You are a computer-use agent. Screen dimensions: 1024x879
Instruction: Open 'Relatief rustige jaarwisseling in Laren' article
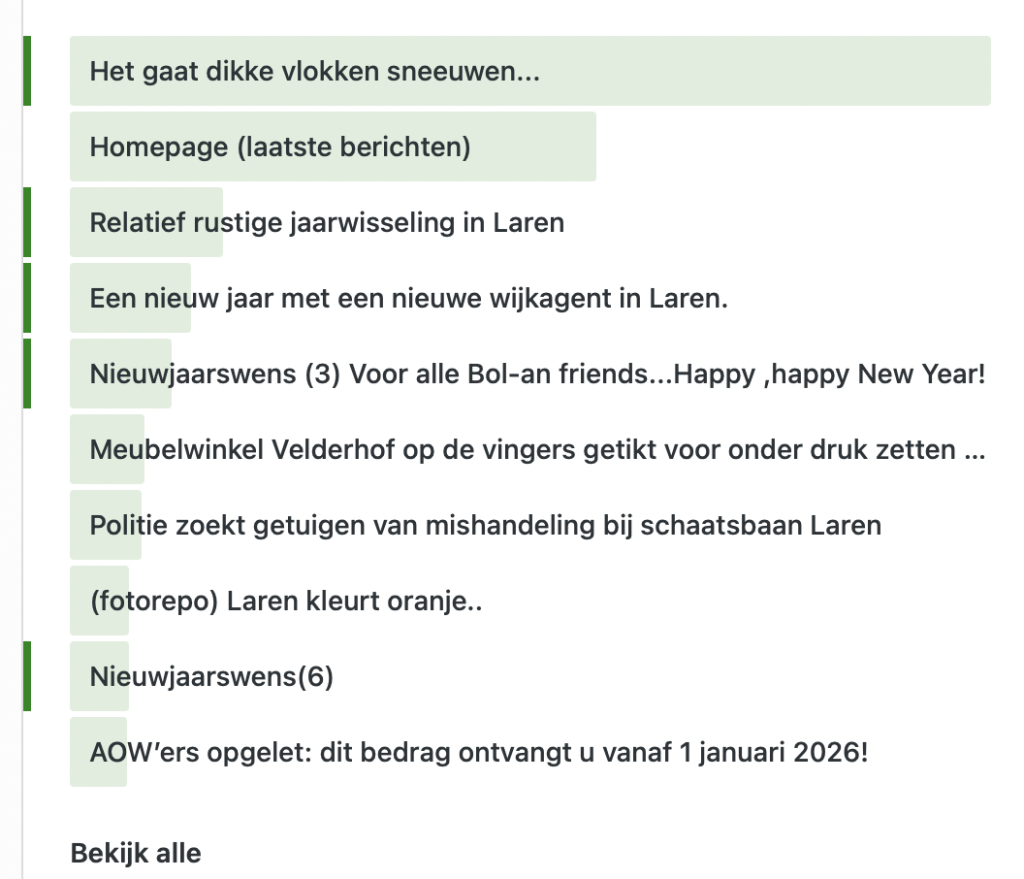tap(327, 222)
